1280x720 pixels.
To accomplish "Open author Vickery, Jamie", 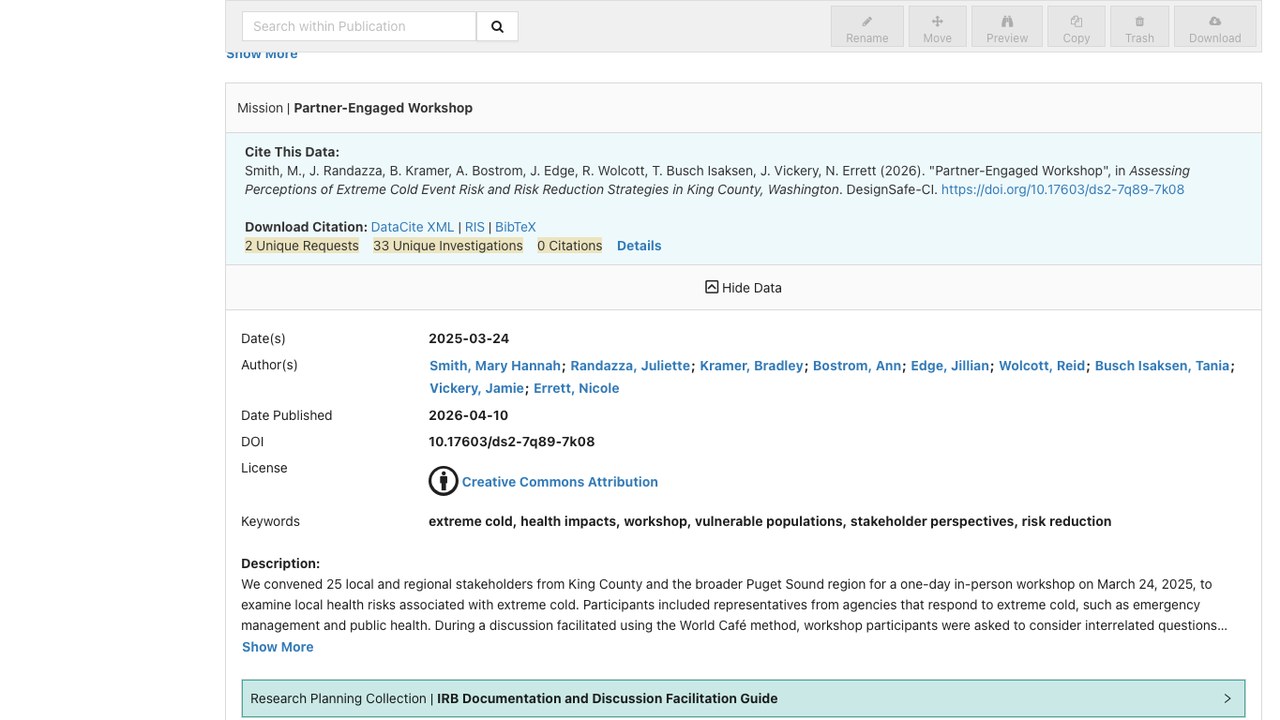I will point(477,388).
